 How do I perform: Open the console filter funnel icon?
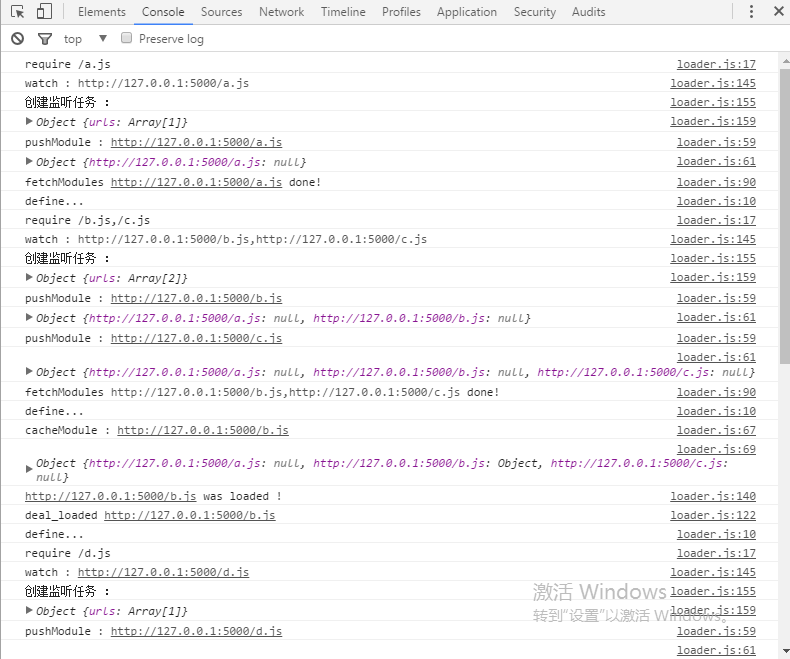(x=45, y=39)
